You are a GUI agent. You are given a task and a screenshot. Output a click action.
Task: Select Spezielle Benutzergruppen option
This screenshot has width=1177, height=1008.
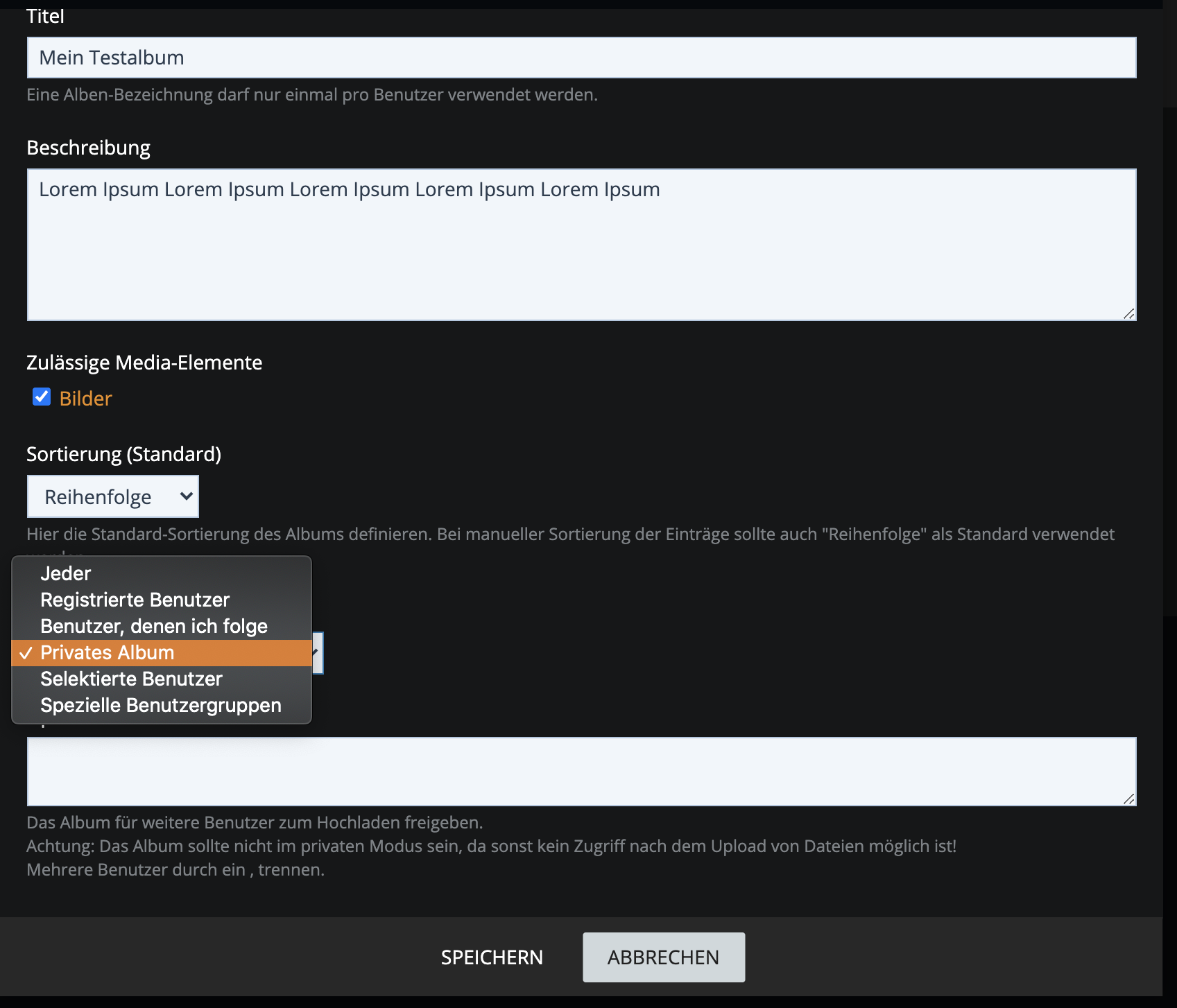pos(160,705)
